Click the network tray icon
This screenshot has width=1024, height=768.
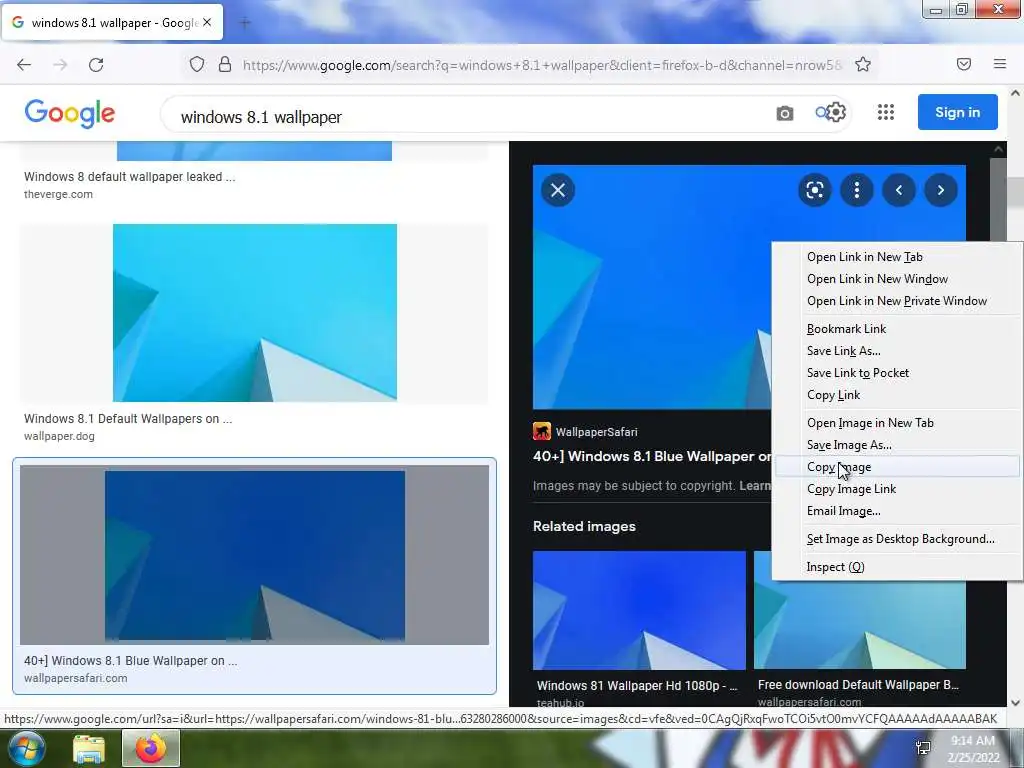coord(923,748)
